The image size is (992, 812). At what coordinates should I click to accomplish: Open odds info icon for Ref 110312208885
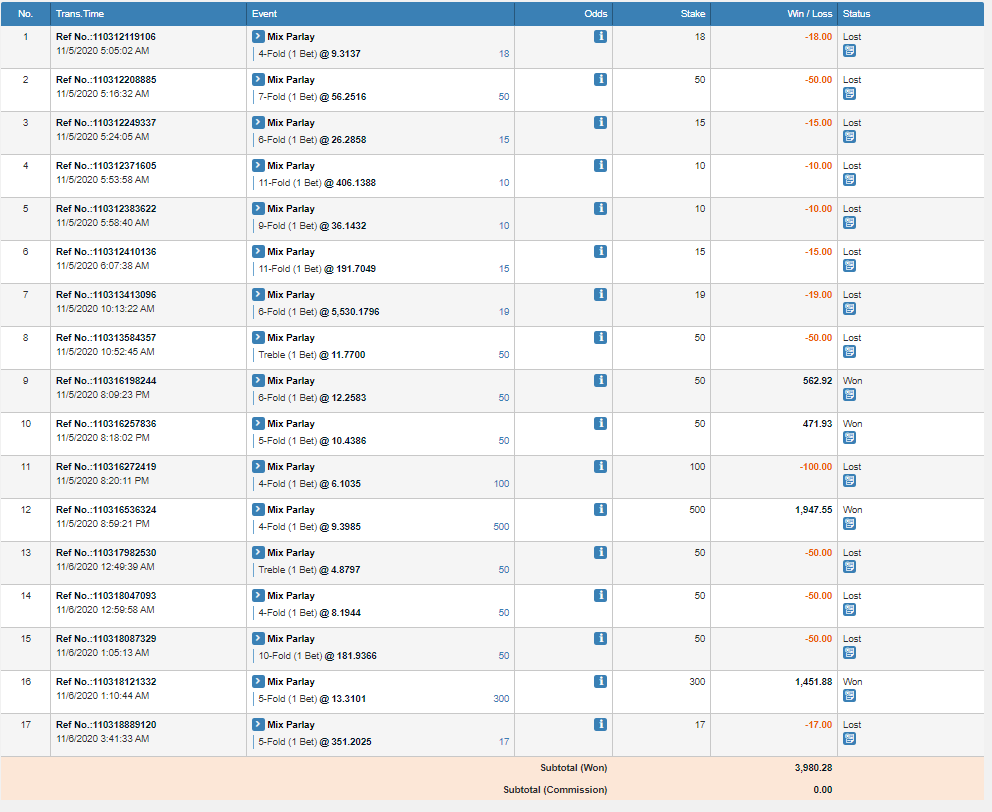[600, 80]
